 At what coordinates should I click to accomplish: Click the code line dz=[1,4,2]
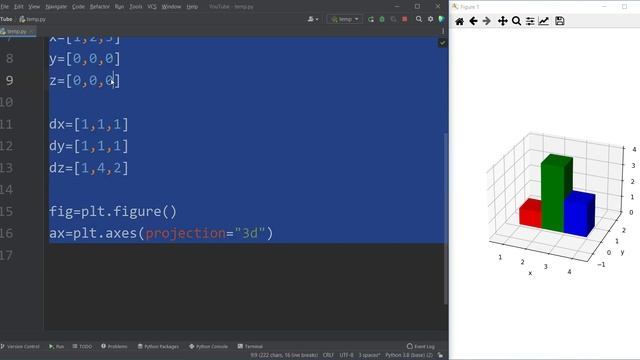point(89,168)
